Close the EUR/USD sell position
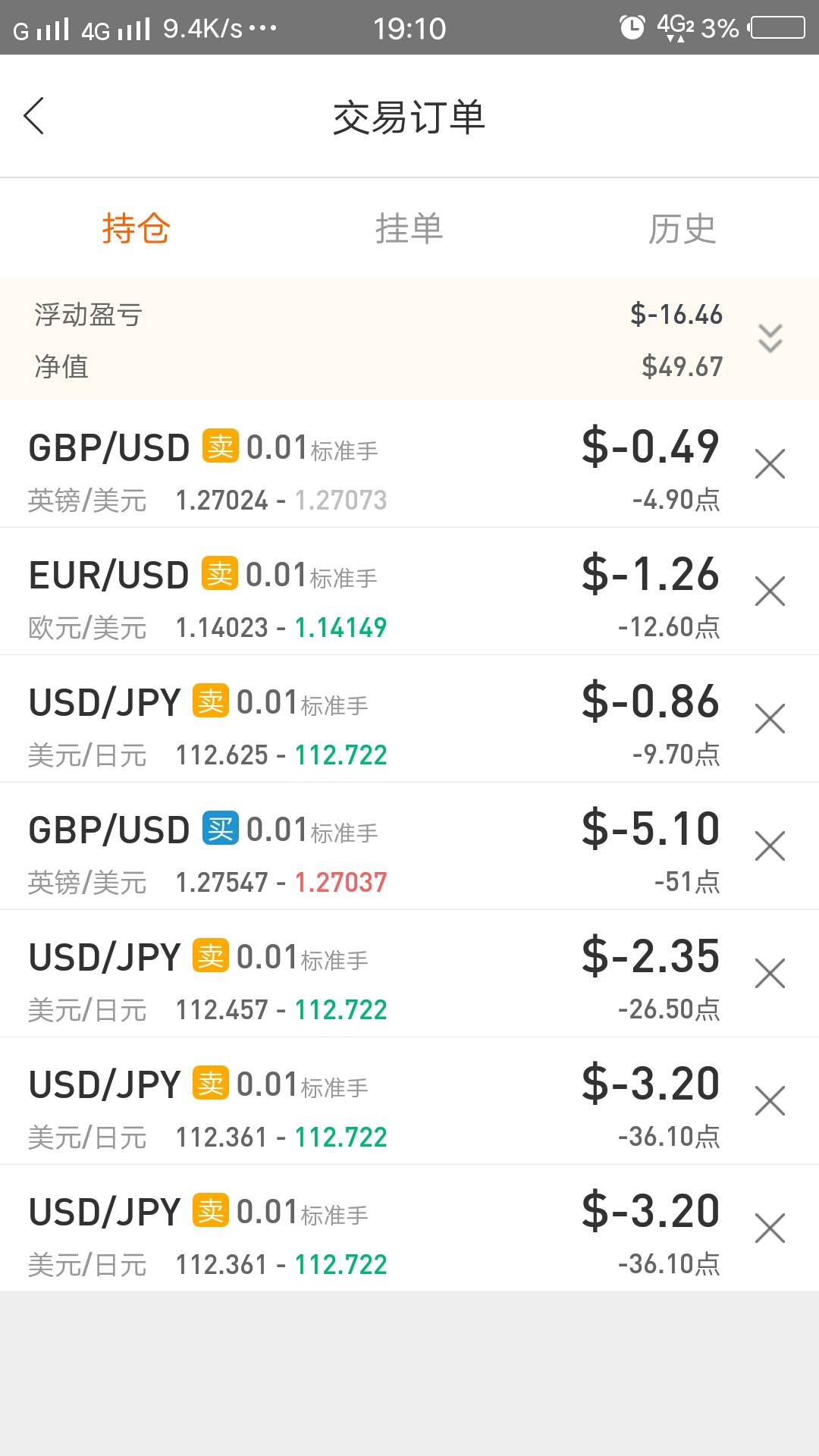819x1456 pixels. [x=770, y=591]
